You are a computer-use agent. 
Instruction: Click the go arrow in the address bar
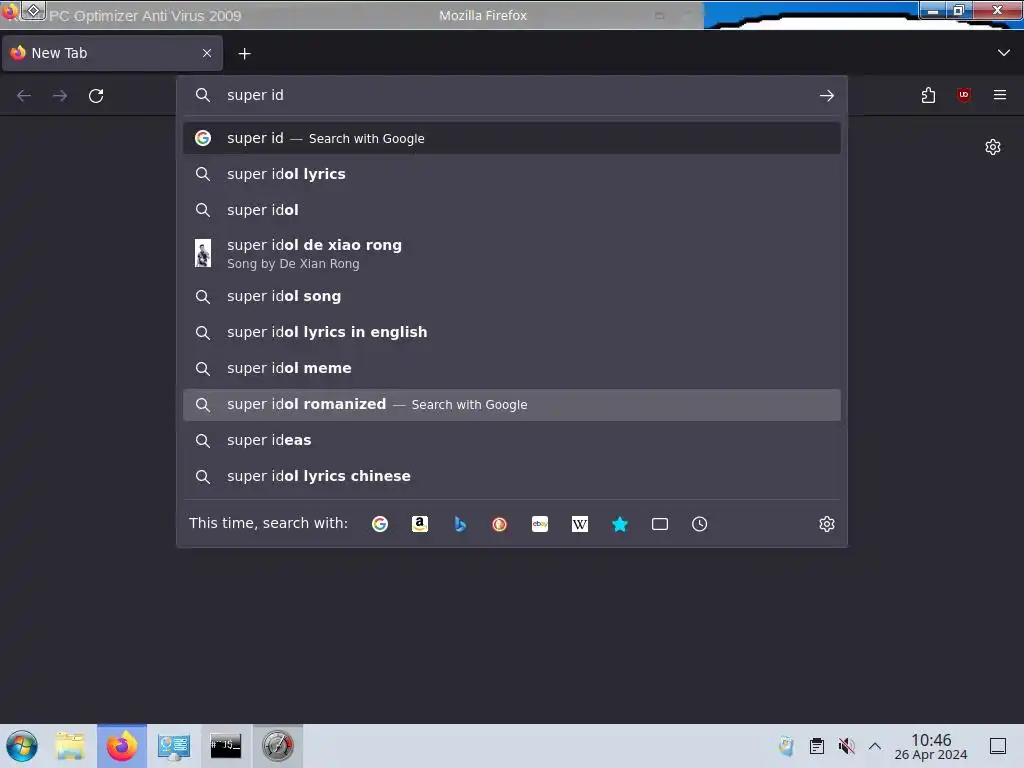pyautogui.click(x=827, y=95)
